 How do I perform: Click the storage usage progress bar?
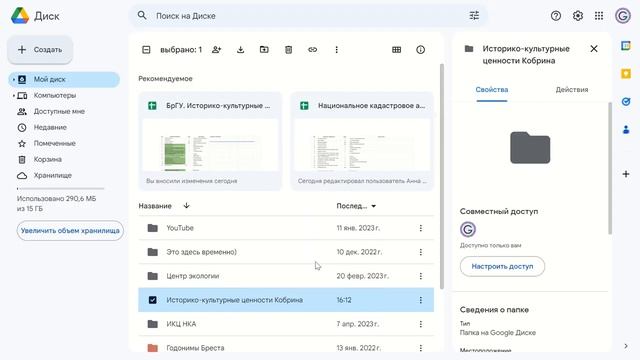coord(60,189)
